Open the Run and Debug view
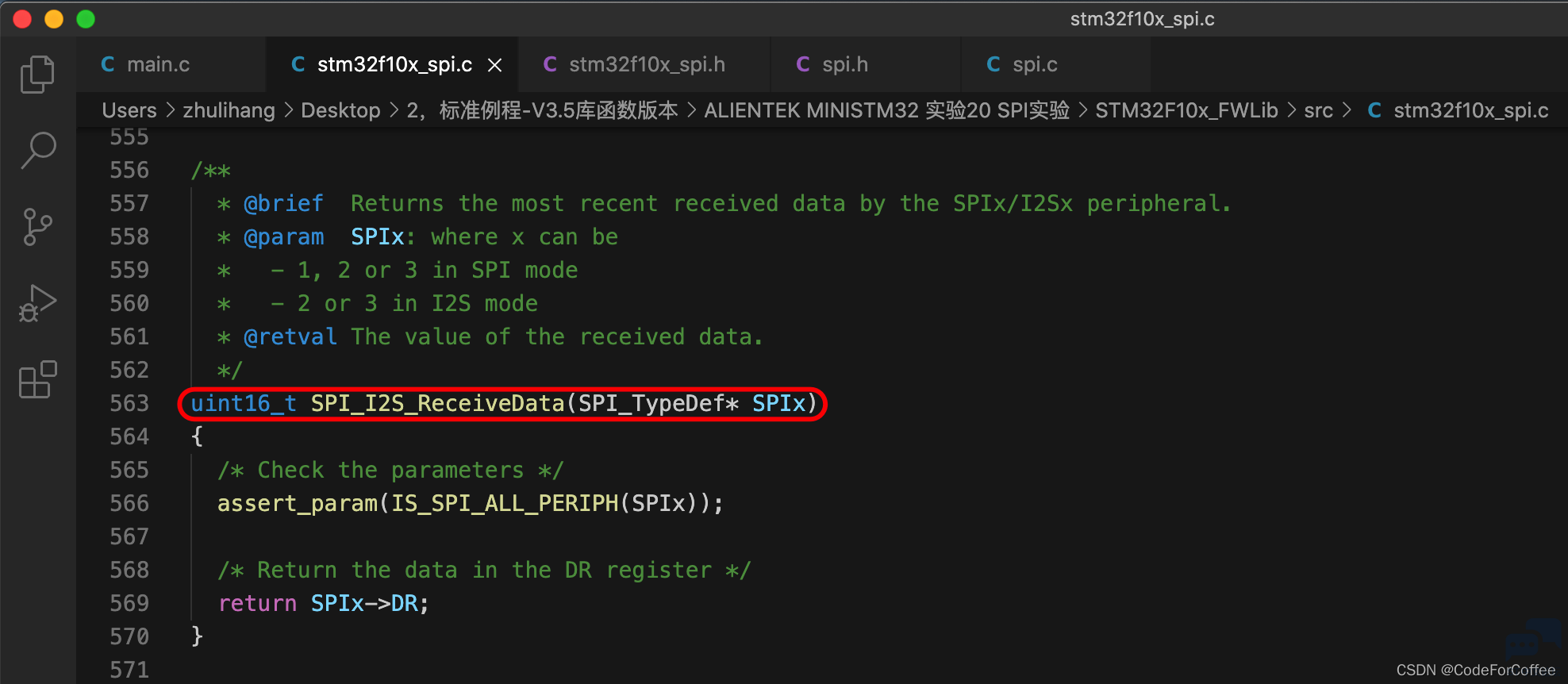 (x=37, y=303)
